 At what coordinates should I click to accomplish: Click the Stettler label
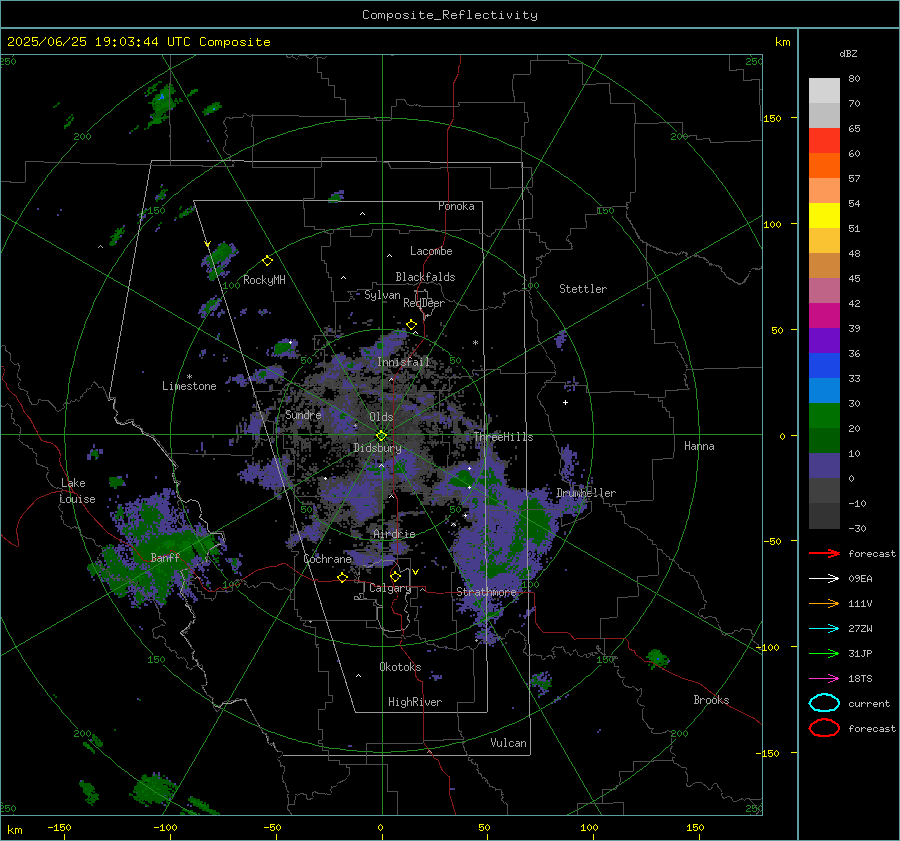583,289
